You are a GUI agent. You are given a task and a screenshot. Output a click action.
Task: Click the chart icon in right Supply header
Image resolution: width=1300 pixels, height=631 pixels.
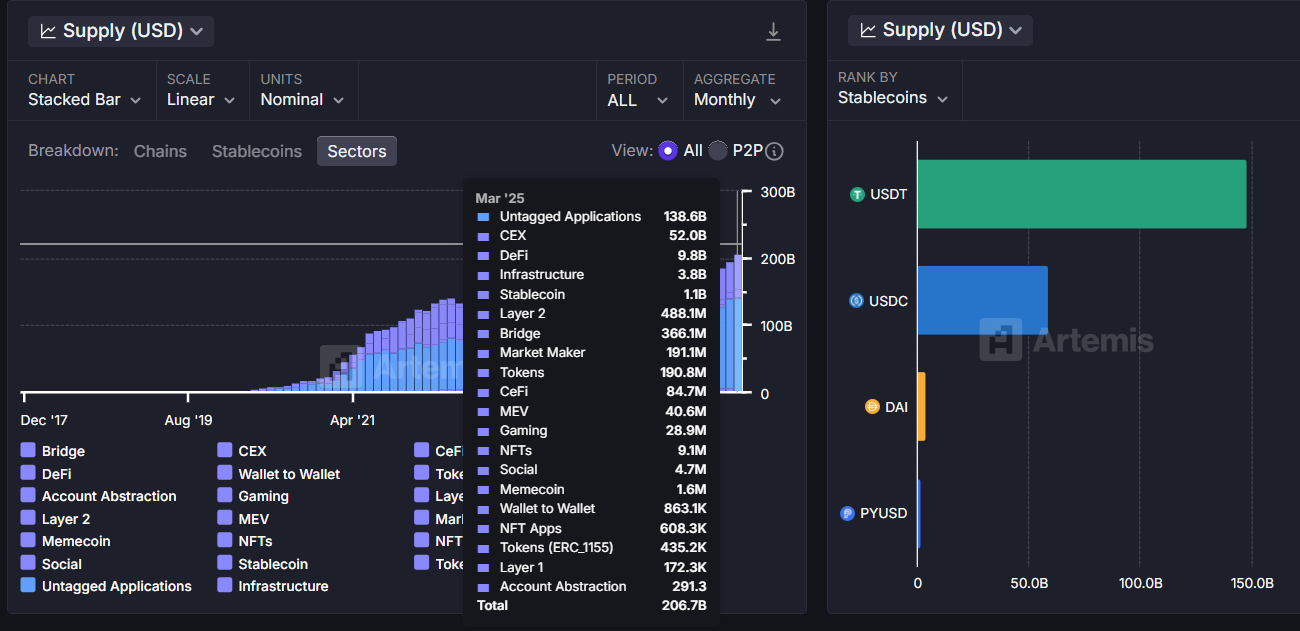(868, 30)
